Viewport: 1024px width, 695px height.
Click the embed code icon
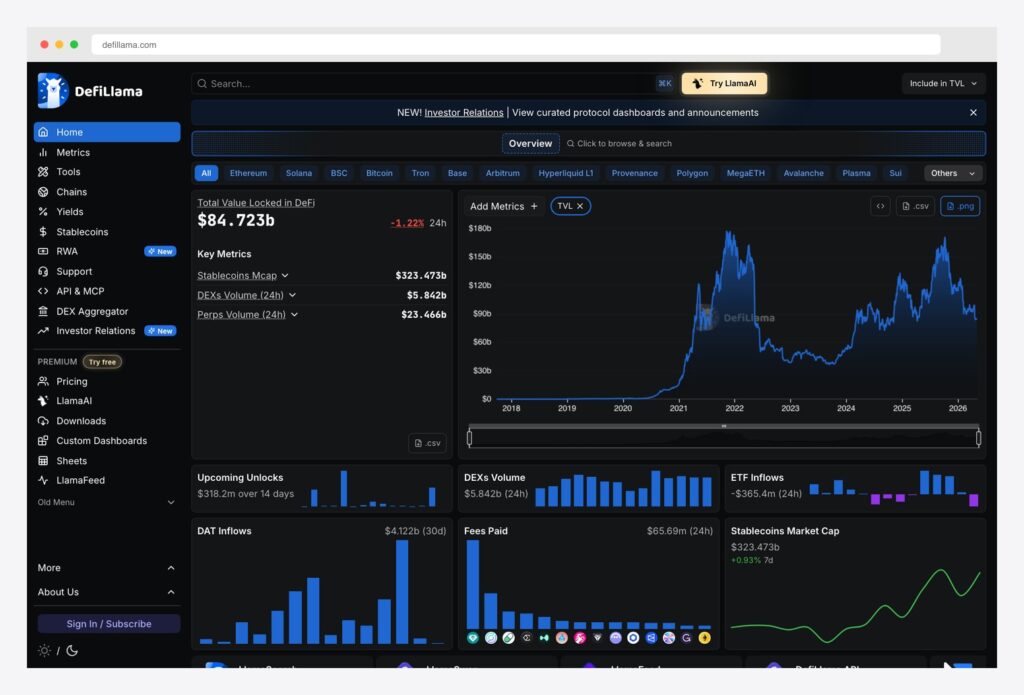point(880,206)
